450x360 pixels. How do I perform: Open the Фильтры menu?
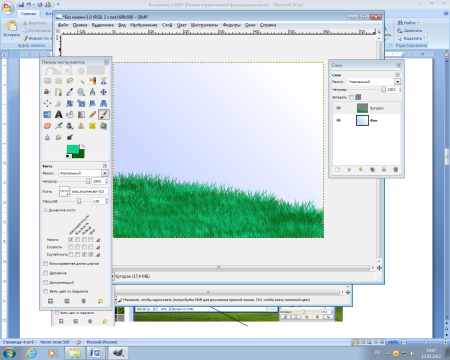click(231, 25)
